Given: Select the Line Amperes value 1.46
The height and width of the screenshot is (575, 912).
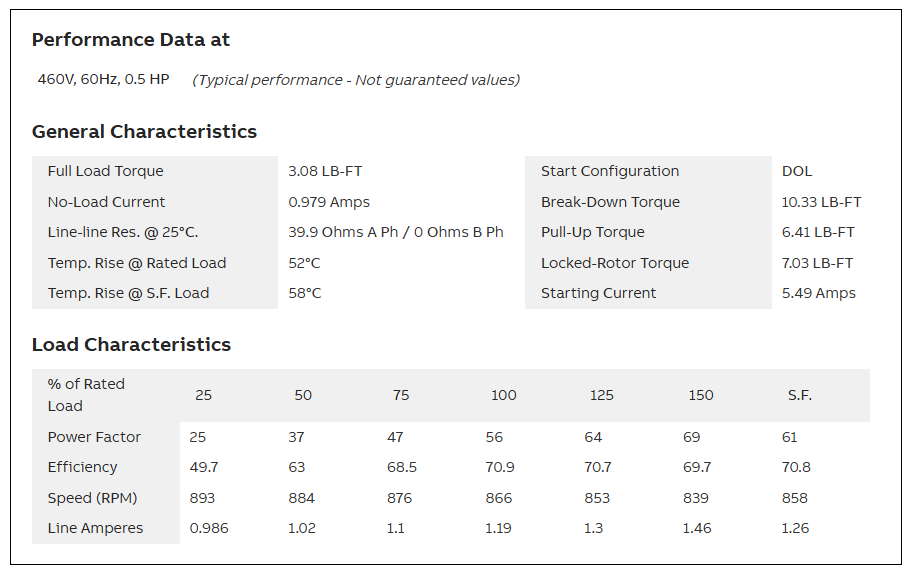Looking at the screenshot, I should (x=697, y=528).
